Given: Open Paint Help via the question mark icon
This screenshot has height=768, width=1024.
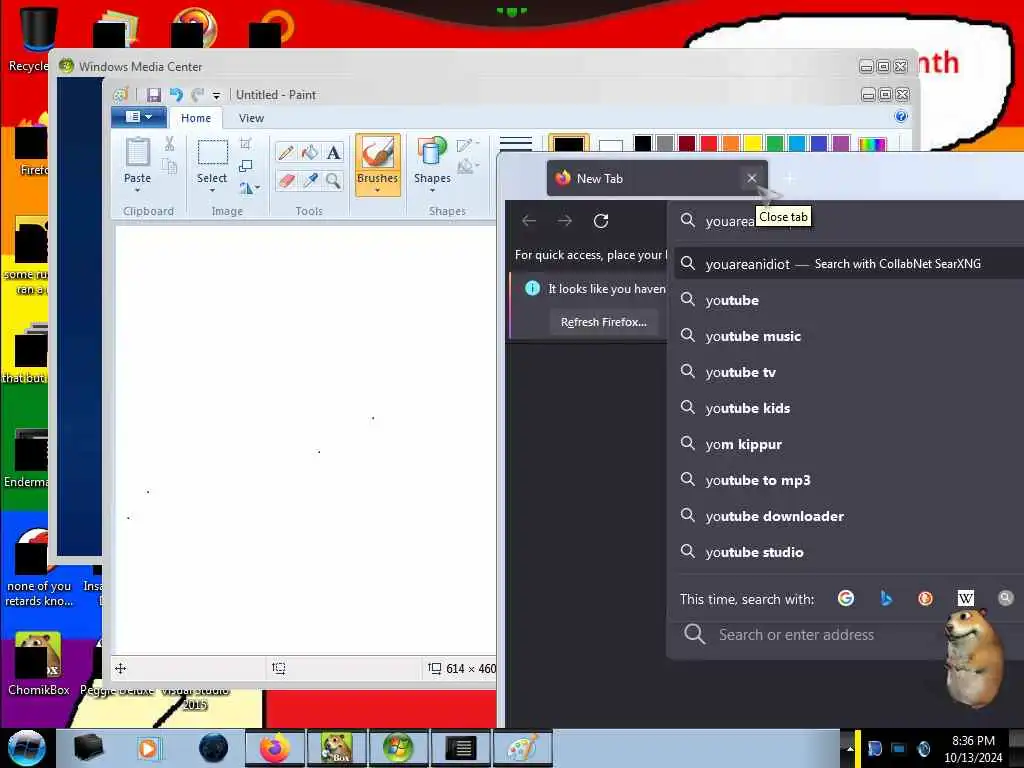Looking at the screenshot, I should coord(901,116).
